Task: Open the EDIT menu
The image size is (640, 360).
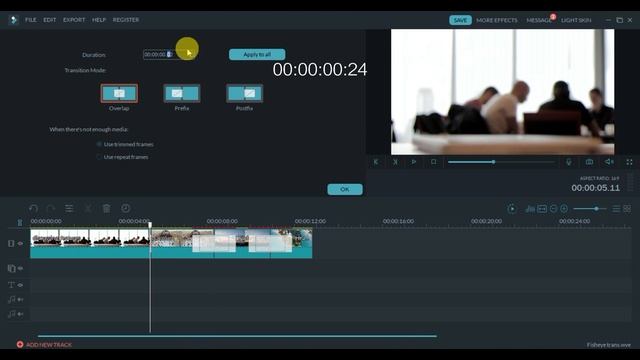Action: pyautogui.click(x=50, y=20)
